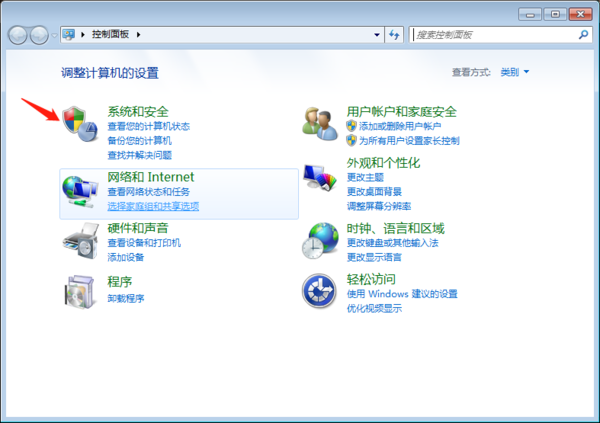The height and width of the screenshot is (423, 600).
Task: Click the 控制面板 breadcrumb item
Action: [x=110, y=34]
